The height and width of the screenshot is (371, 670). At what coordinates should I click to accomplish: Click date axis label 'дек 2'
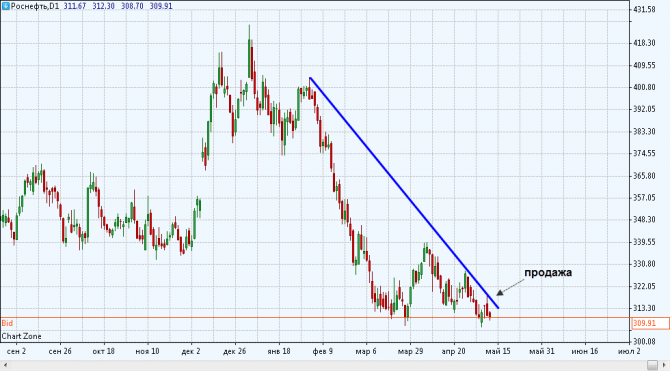pyautogui.click(x=191, y=351)
